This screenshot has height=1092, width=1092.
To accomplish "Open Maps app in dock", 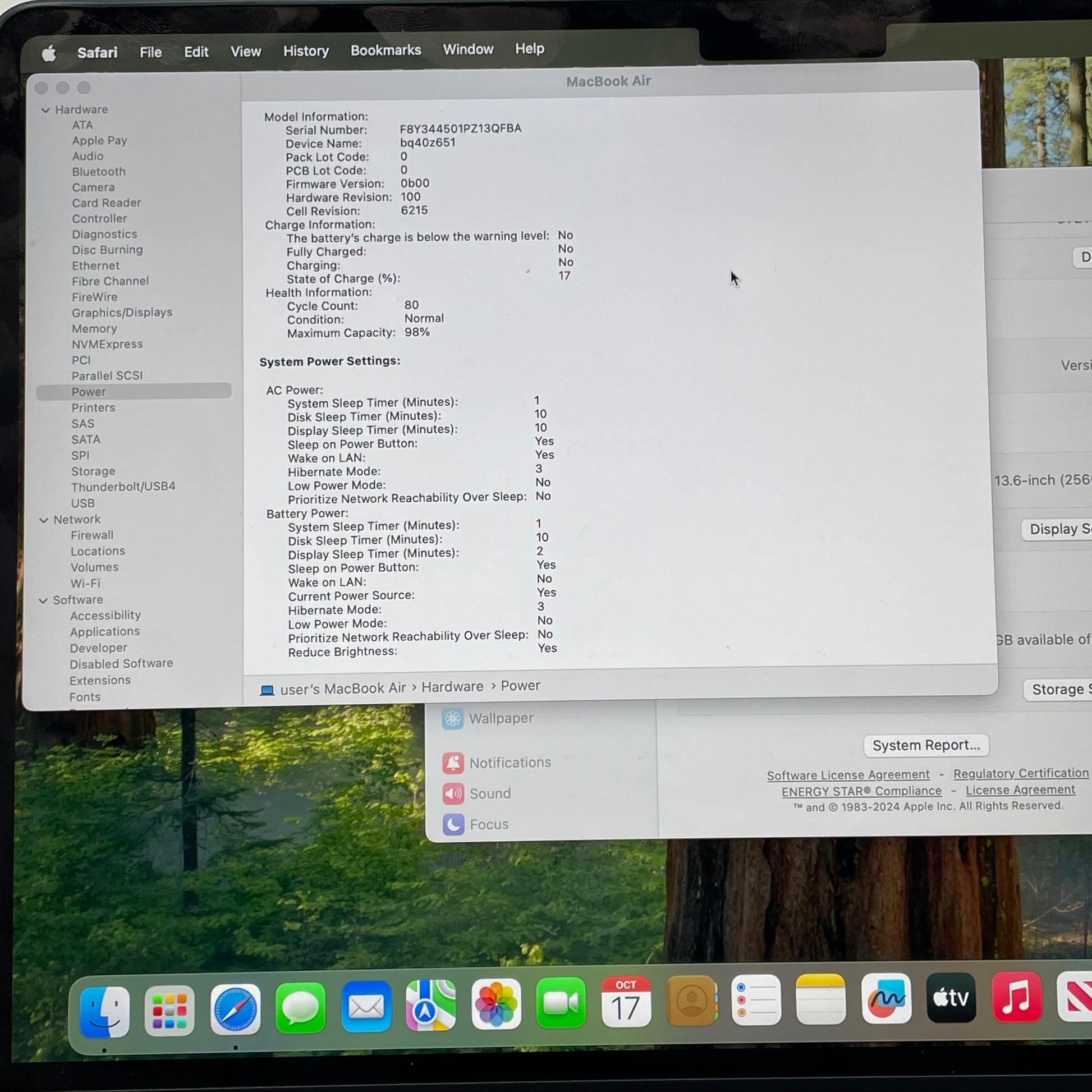I will [431, 1006].
